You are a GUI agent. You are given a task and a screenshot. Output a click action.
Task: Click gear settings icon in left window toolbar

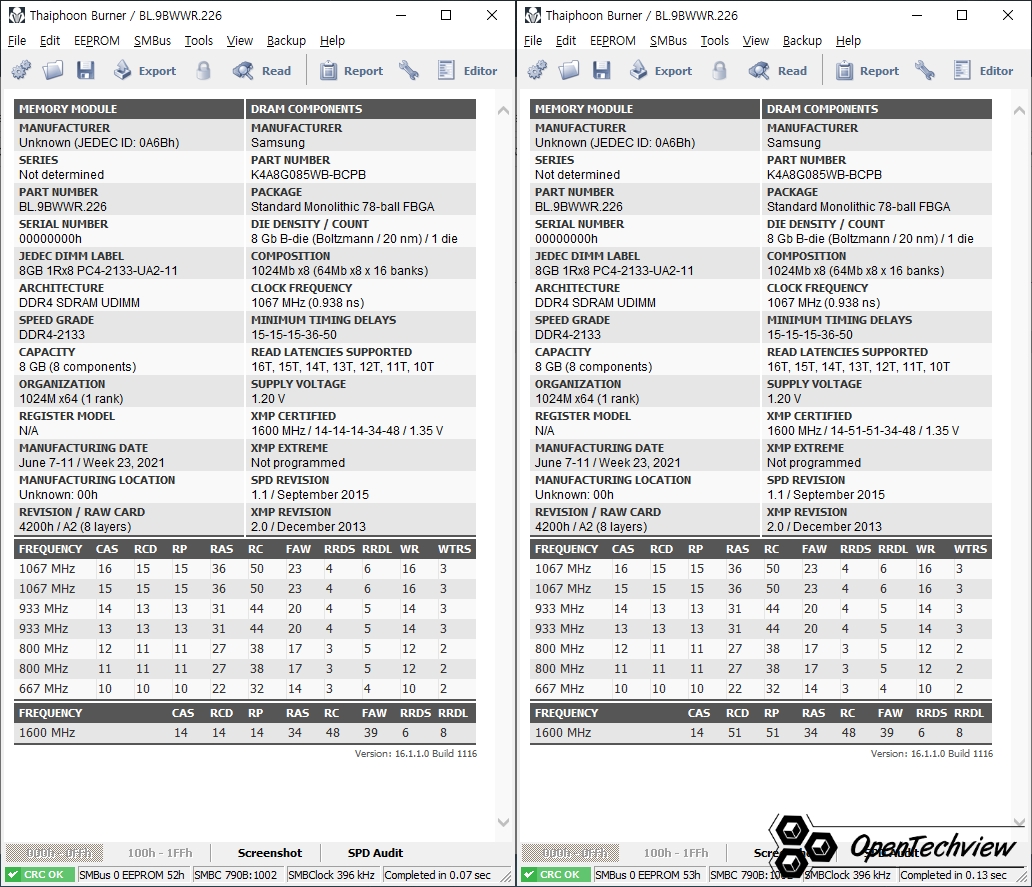(x=21, y=70)
